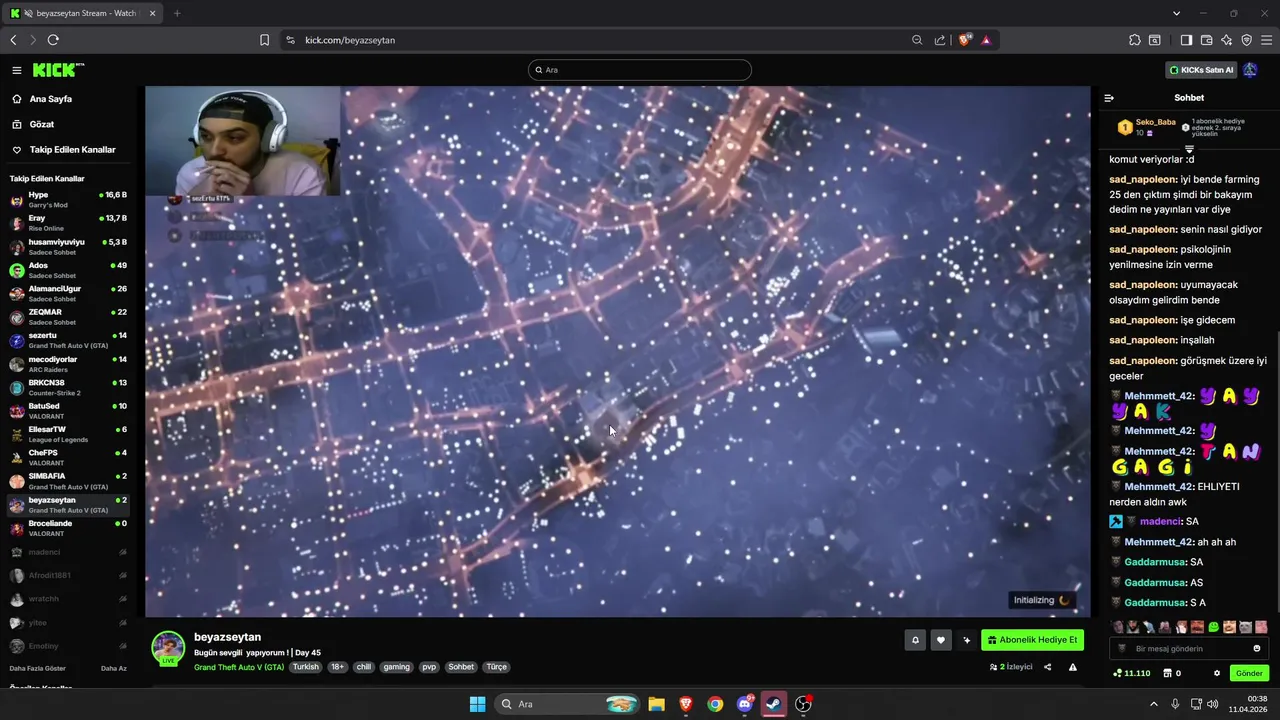Select the Turkish tag

[x=305, y=667]
